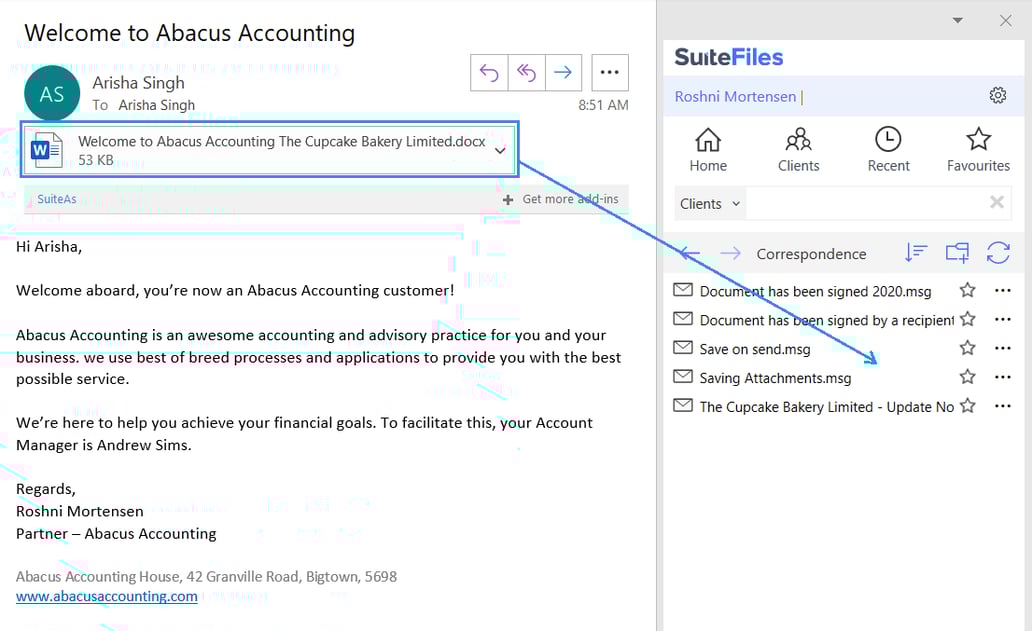Click Get more add-ins

tap(560, 199)
